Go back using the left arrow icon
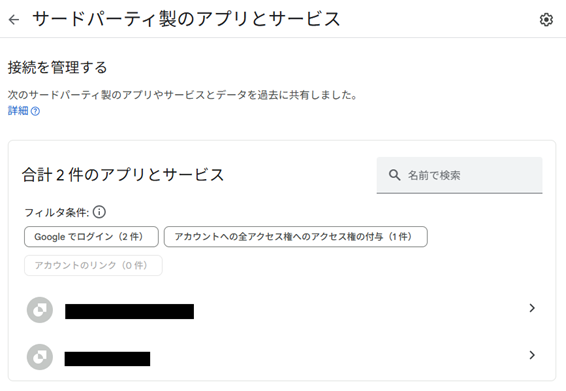566x391 pixels. tap(14, 19)
